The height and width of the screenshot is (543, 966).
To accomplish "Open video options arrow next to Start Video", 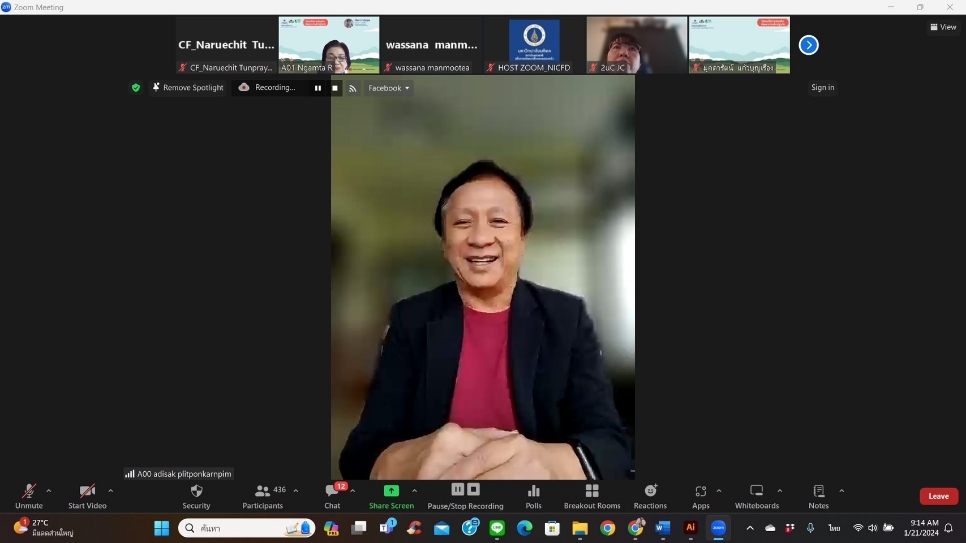I will pos(110,491).
